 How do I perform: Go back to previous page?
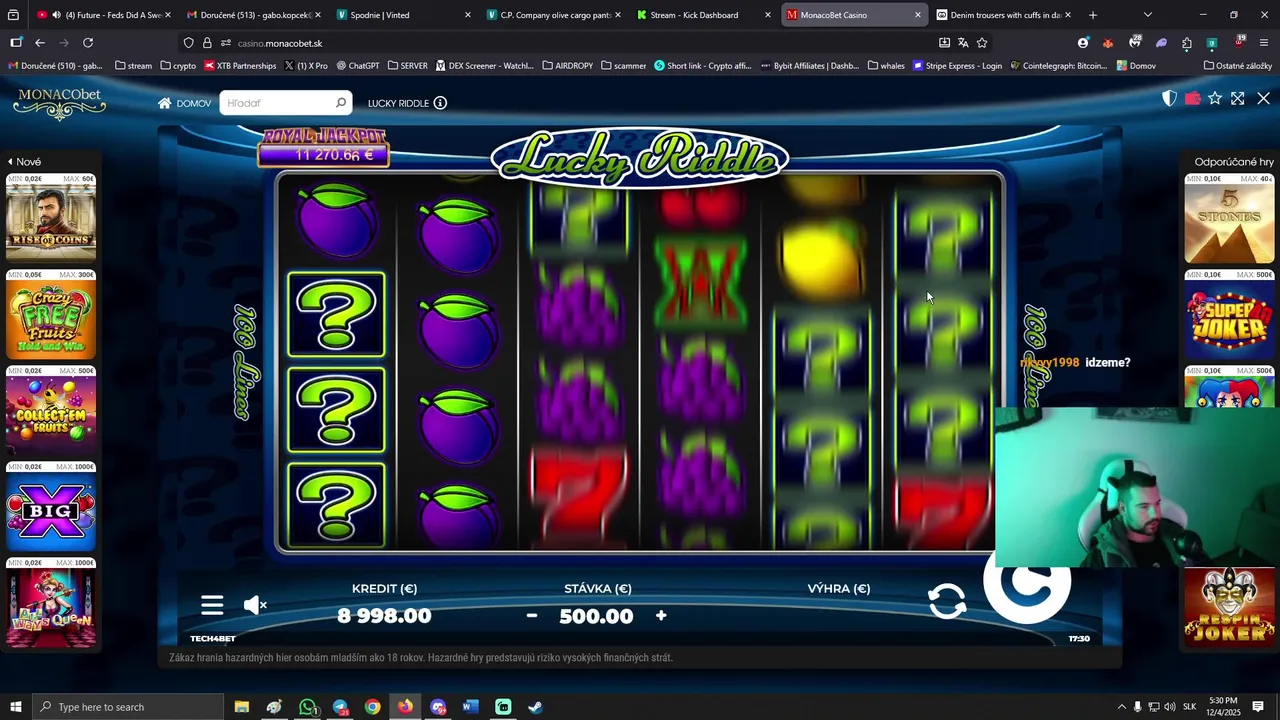40,43
